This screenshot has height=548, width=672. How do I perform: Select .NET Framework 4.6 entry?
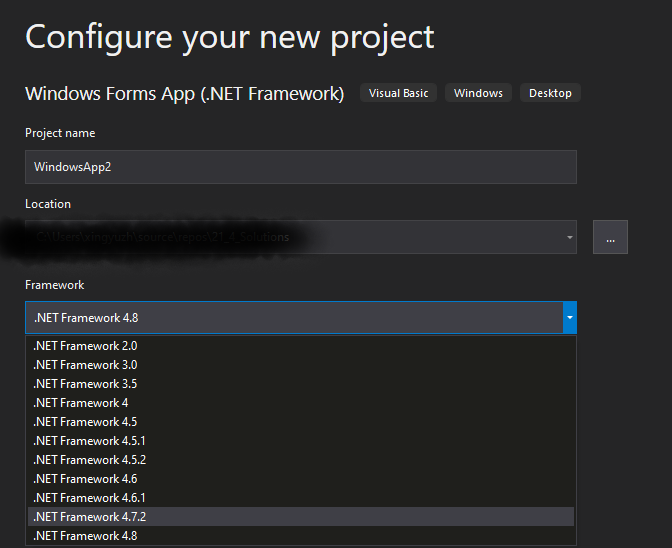(300, 479)
